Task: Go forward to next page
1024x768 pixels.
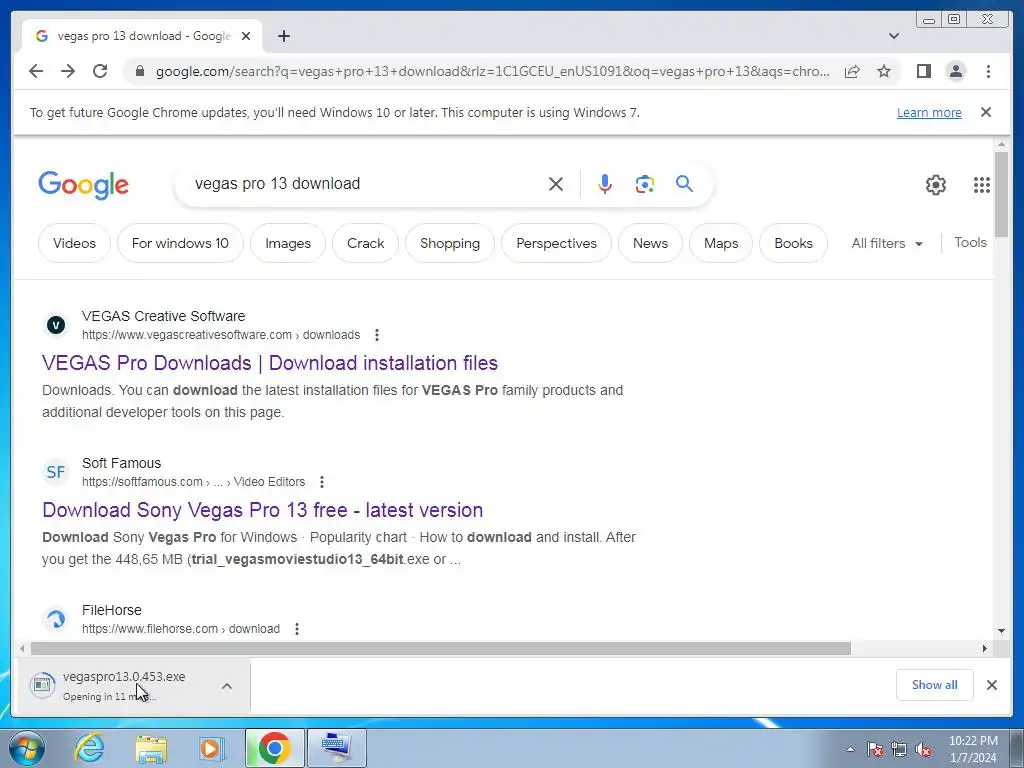Action: pyautogui.click(x=68, y=71)
